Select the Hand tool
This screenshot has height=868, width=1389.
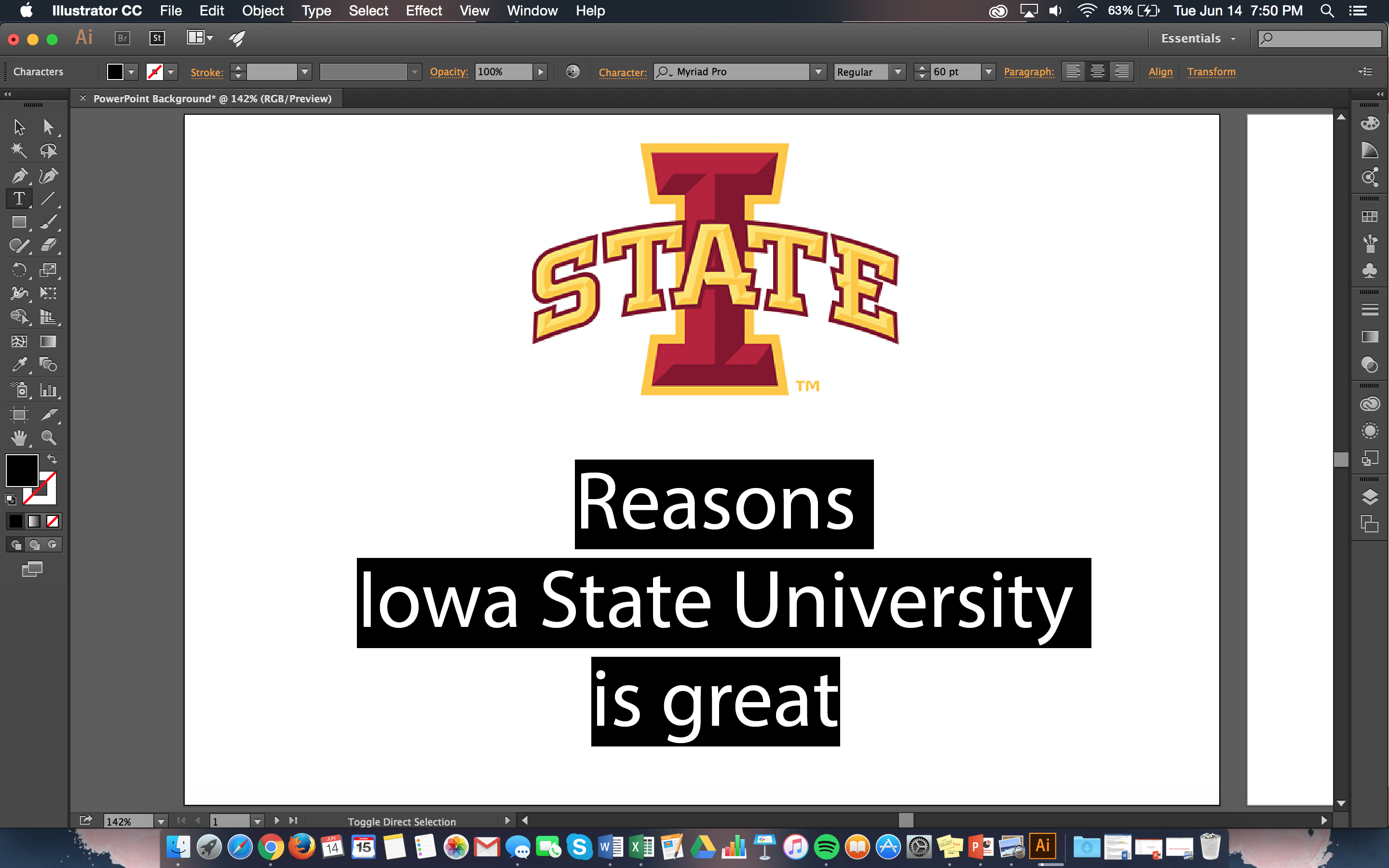coord(19,437)
